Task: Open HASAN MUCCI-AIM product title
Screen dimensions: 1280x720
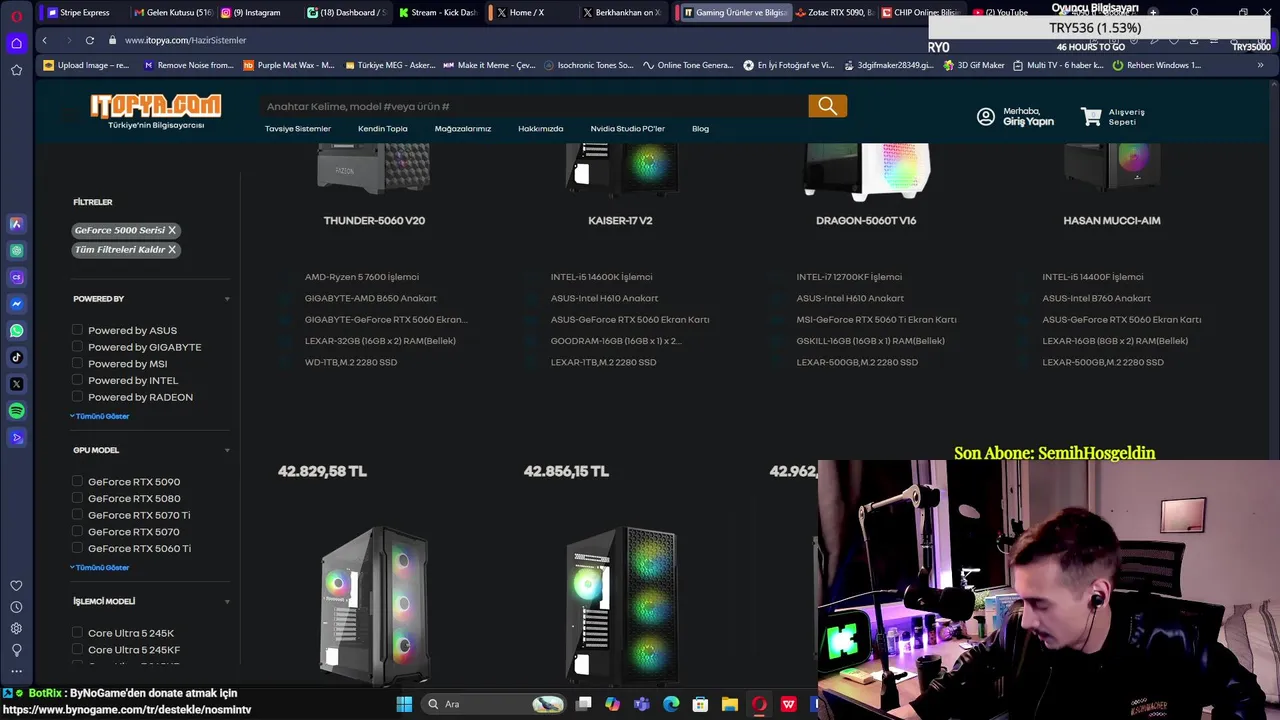Action: (1112, 221)
